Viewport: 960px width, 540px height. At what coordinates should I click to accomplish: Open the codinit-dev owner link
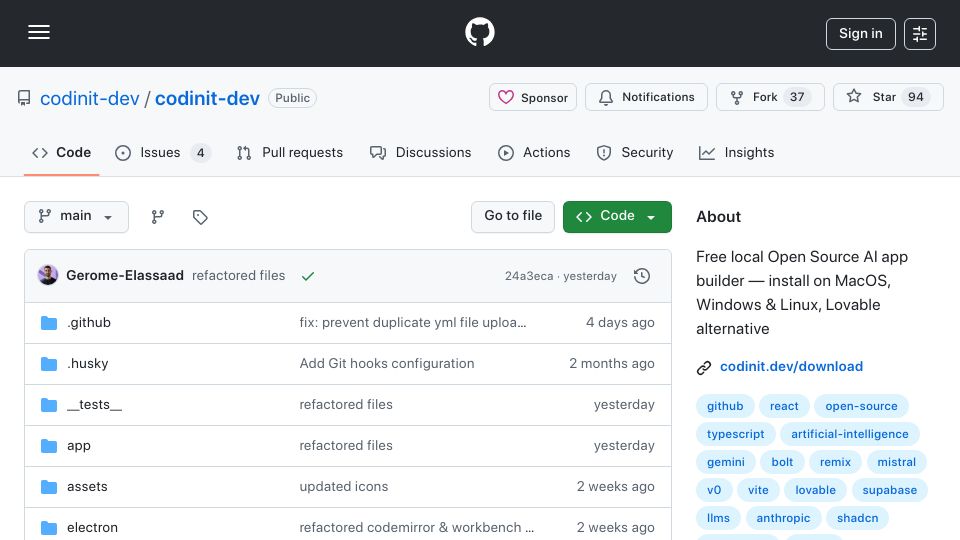pyautogui.click(x=89, y=99)
